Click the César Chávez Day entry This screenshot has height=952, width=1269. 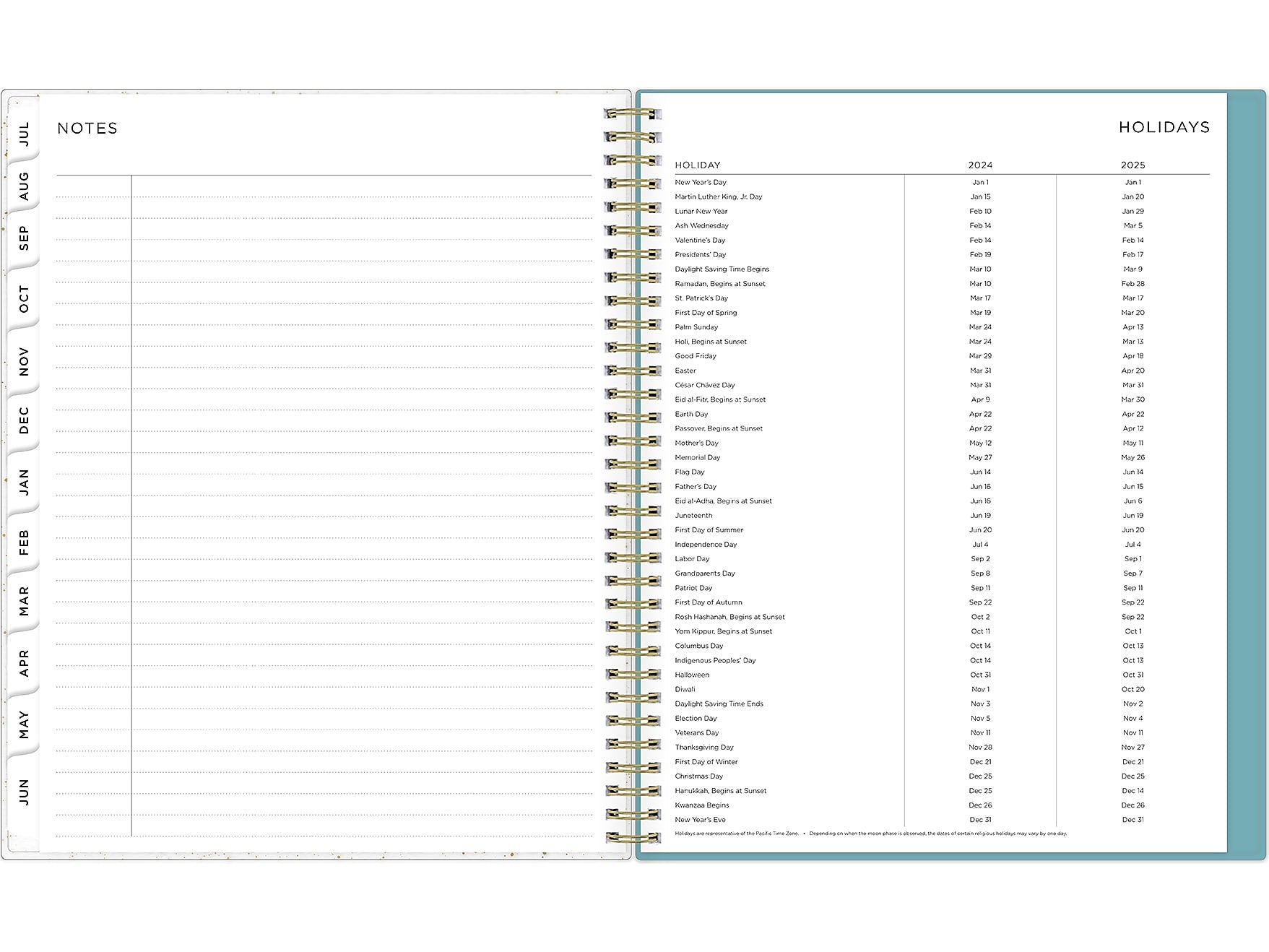pos(705,385)
